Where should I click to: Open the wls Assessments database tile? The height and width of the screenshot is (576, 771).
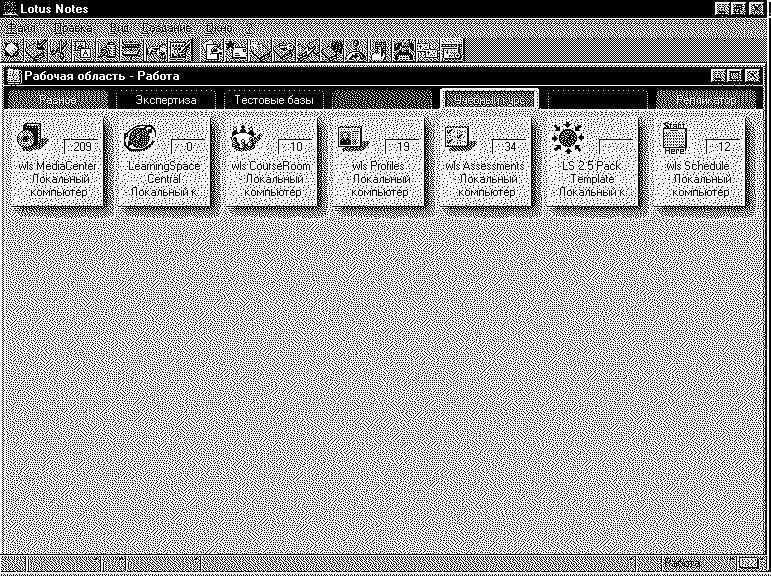click(485, 161)
